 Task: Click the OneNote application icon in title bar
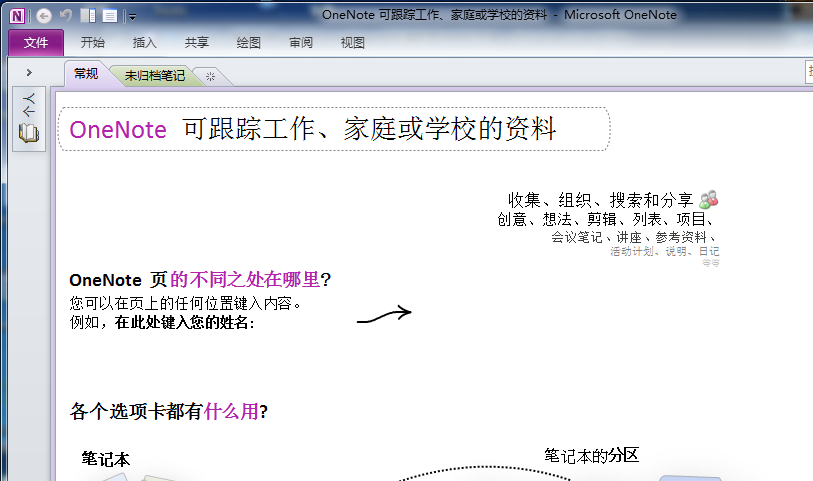click(17, 15)
